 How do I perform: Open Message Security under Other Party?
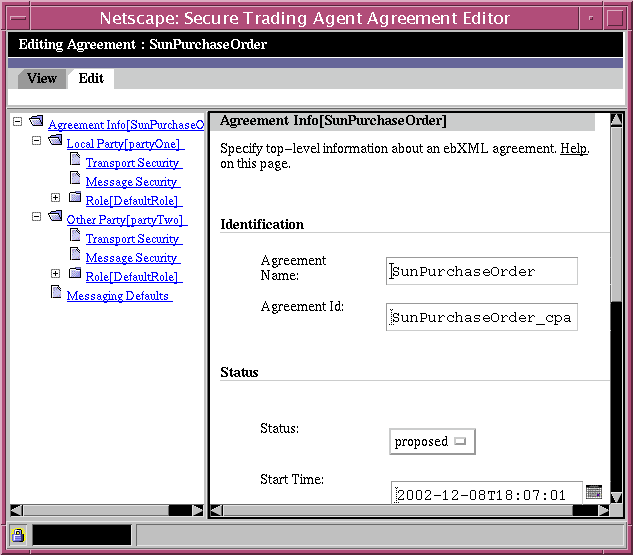(x=133, y=258)
